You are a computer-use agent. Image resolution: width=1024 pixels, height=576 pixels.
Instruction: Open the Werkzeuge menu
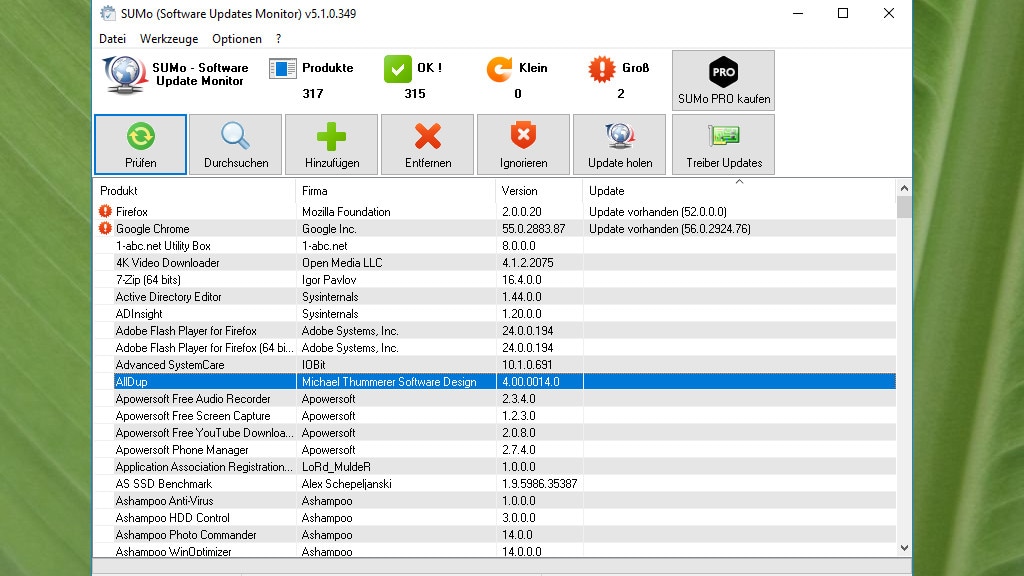[169, 39]
